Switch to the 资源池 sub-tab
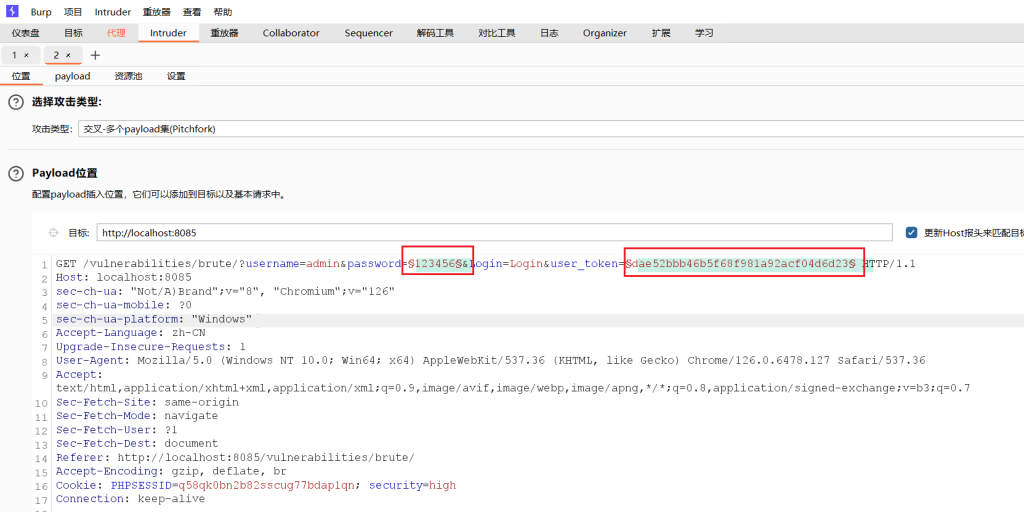This screenshot has width=1024, height=512. point(128,76)
